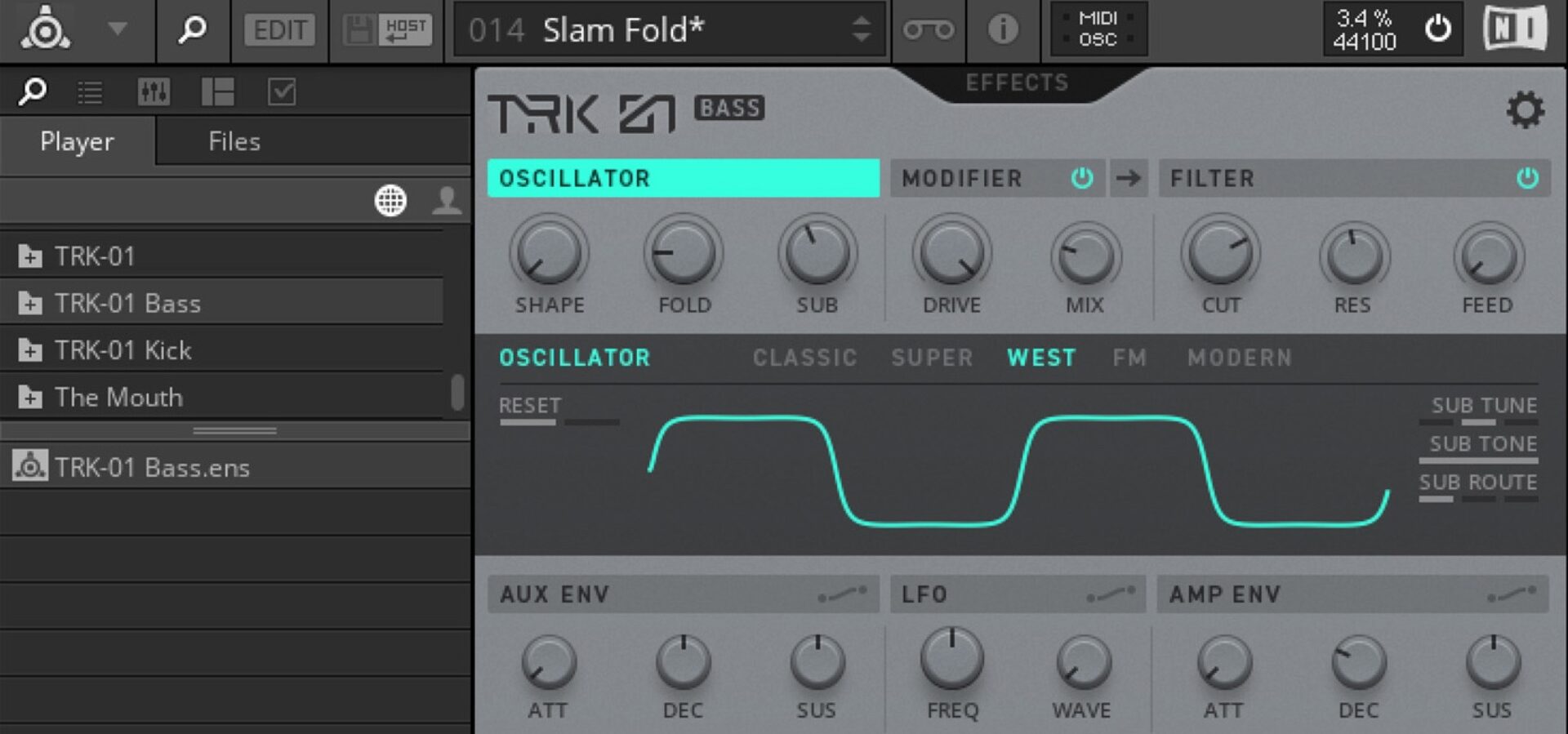Click the oscillator waveform display
The height and width of the screenshot is (734, 1568).
pos(1018,471)
